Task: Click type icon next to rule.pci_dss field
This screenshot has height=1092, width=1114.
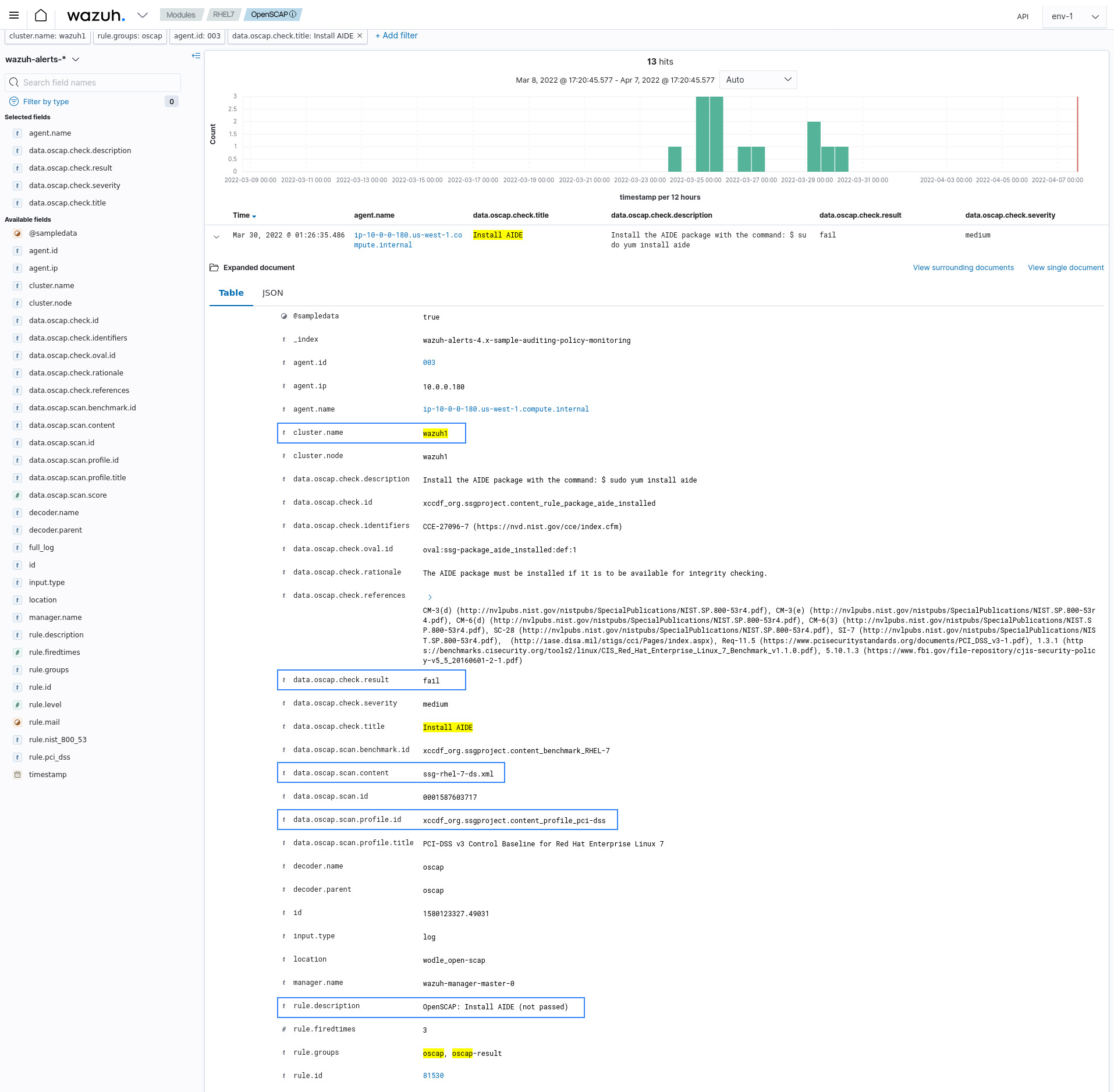Action: click(x=17, y=757)
